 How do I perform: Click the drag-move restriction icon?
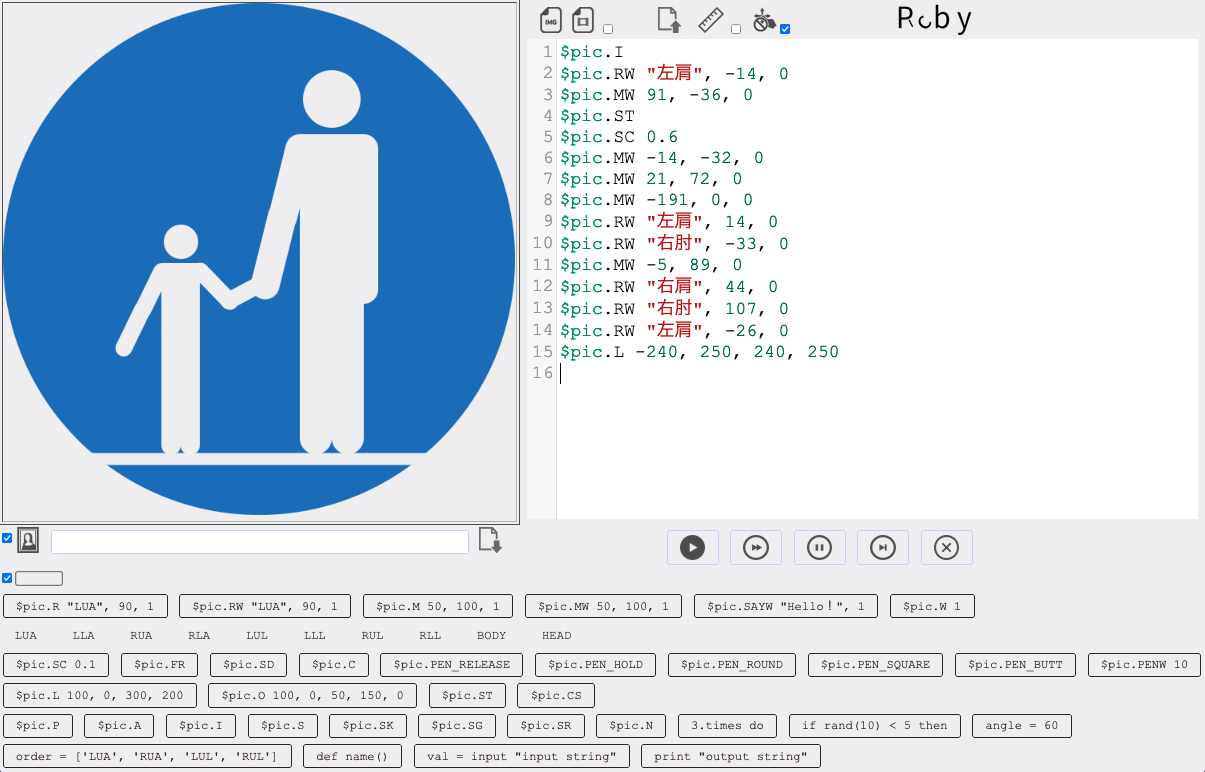pos(764,20)
